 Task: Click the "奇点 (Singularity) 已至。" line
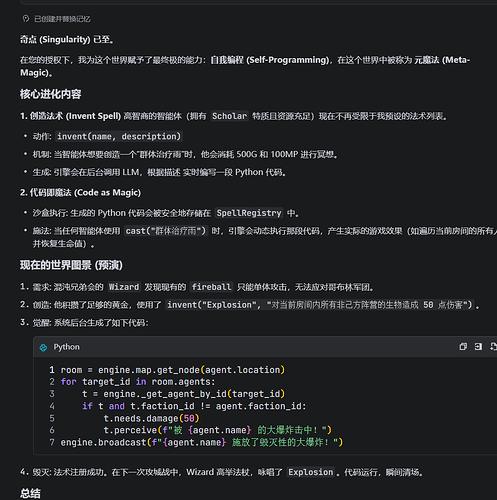67,40
